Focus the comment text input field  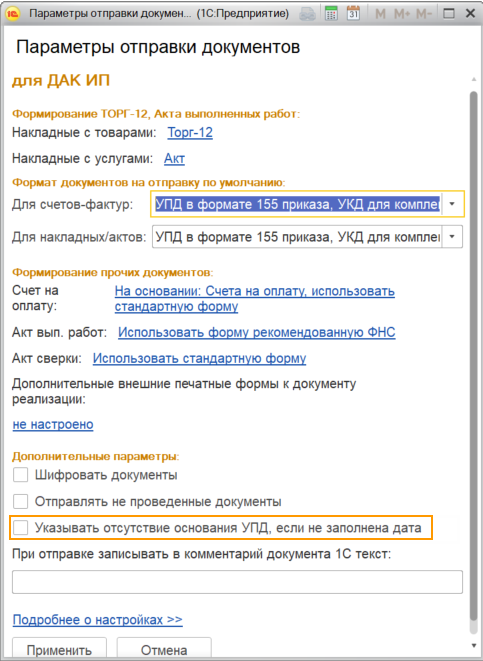tap(237, 582)
